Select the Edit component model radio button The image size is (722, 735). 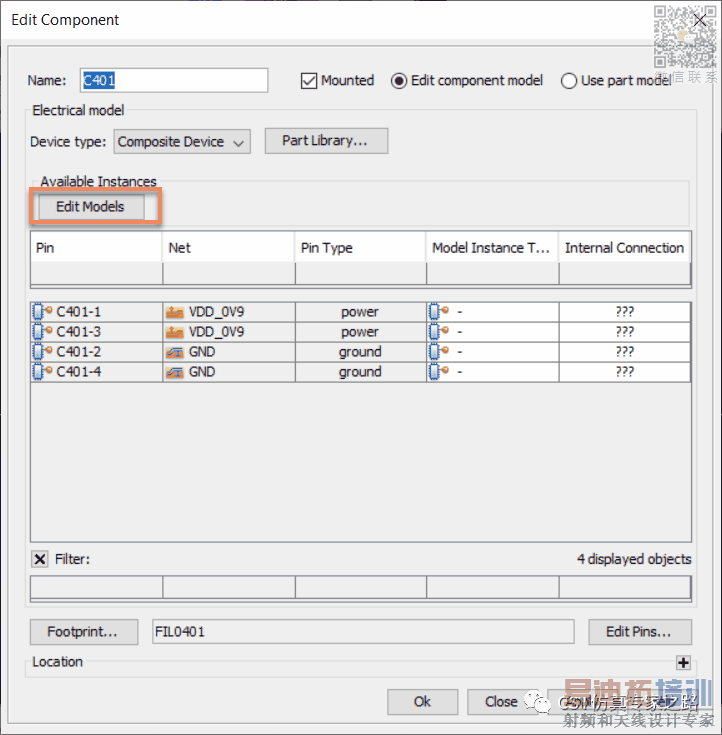click(x=399, y=81)
